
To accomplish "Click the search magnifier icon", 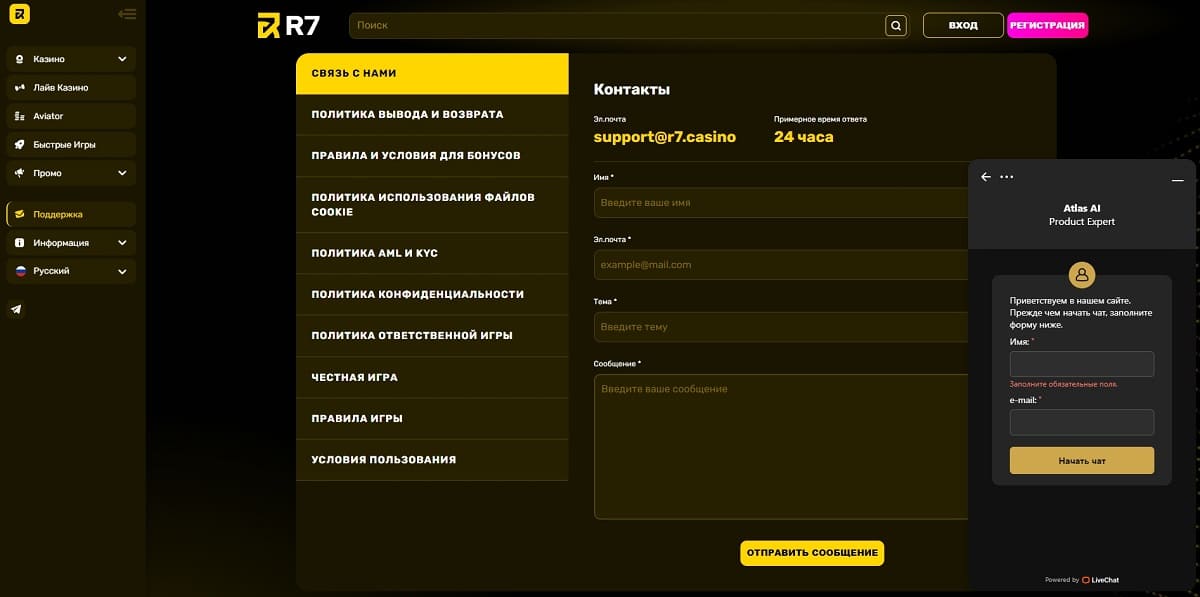I will pyautogui.click(x=896, y=25).
